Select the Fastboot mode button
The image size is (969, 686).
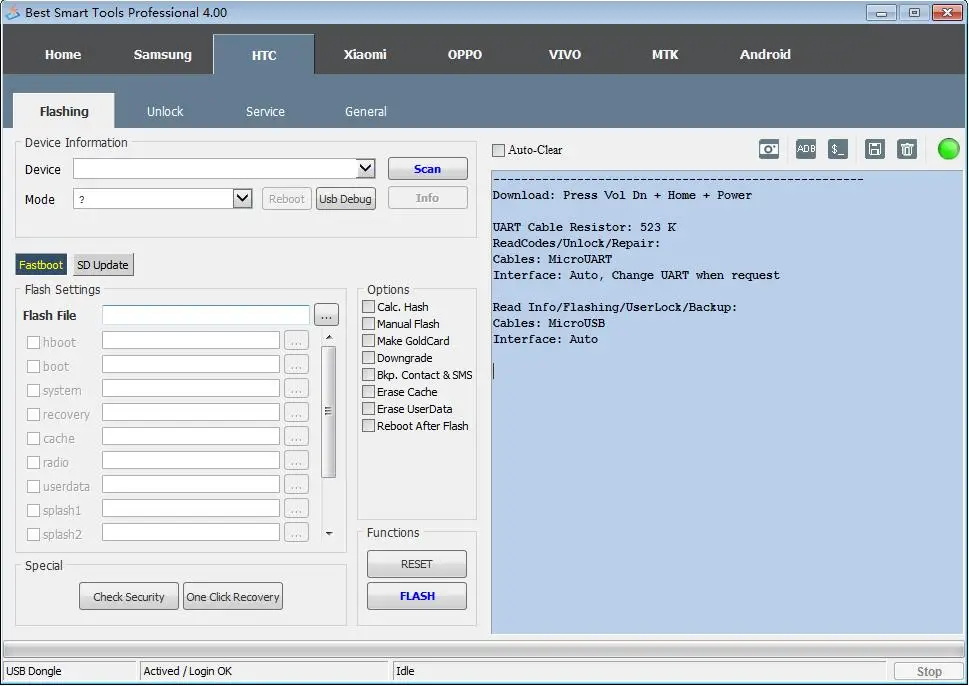click(x=41, y=265)
